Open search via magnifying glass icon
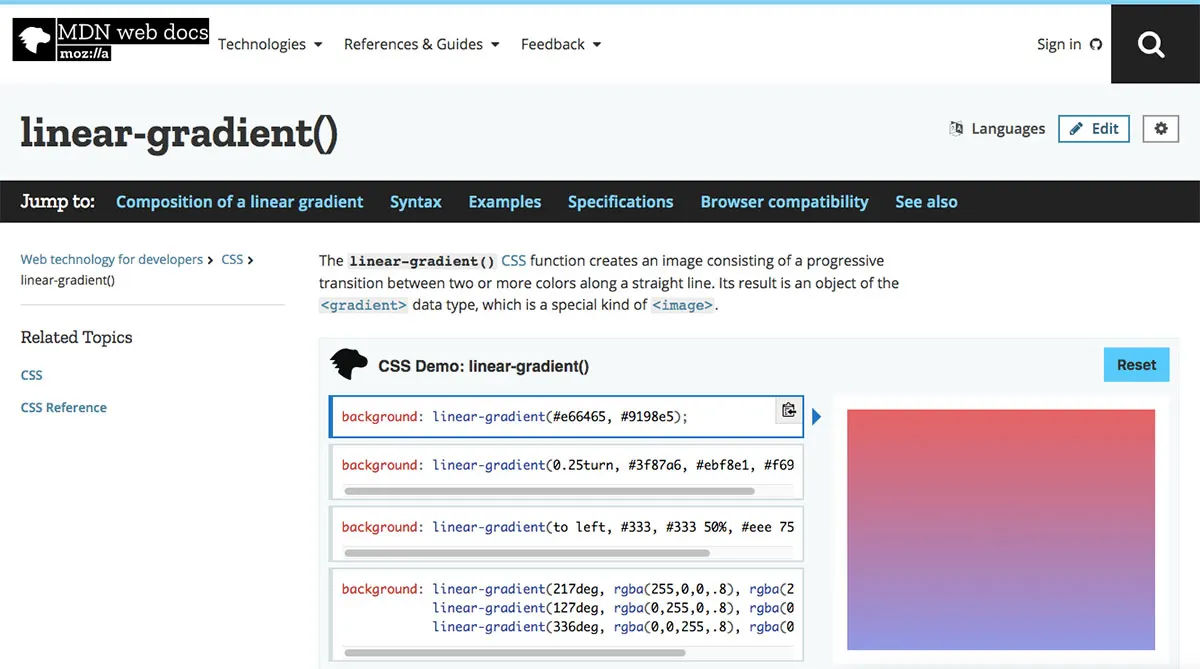The width and height of the screenshot is (1200, 669). [x=1151, y=45]
